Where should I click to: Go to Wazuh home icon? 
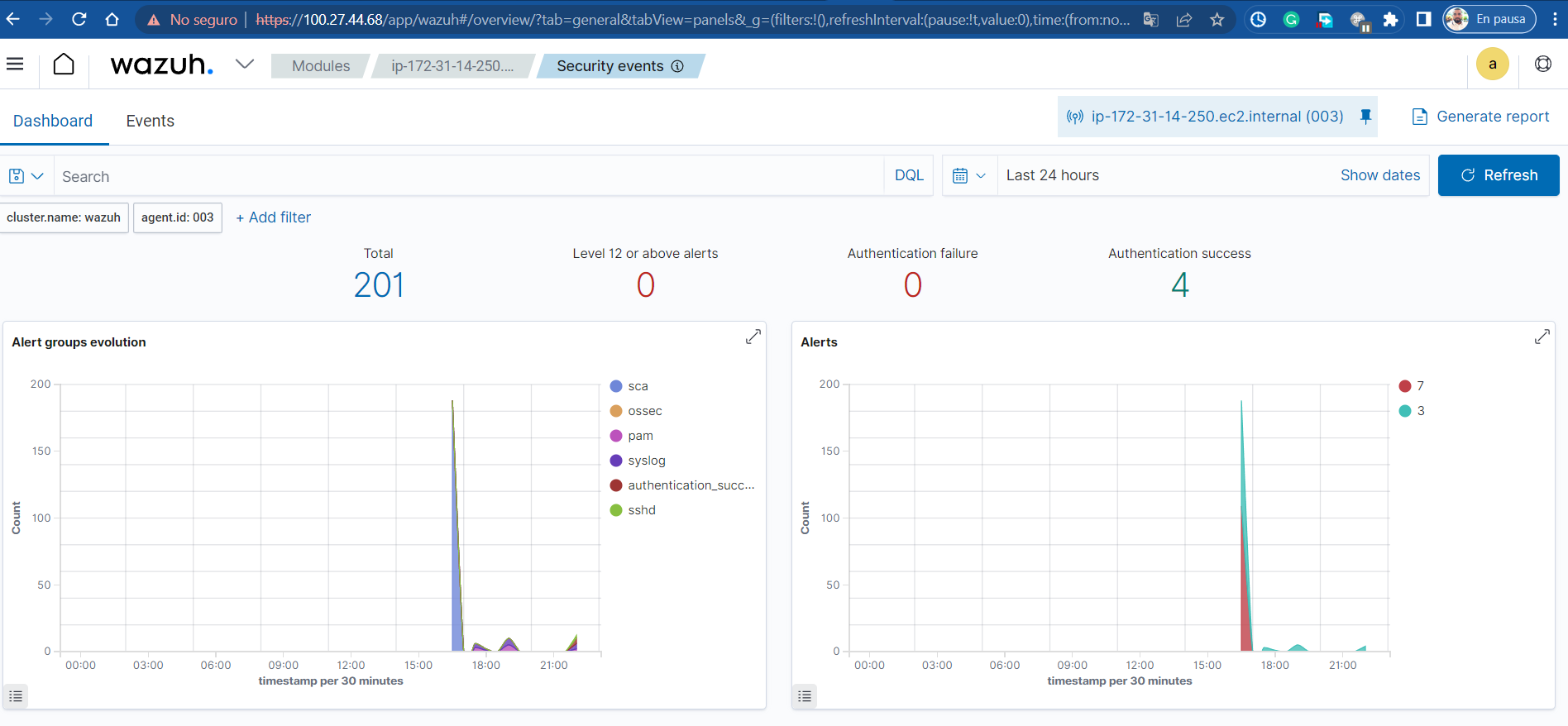coord(64,64)
